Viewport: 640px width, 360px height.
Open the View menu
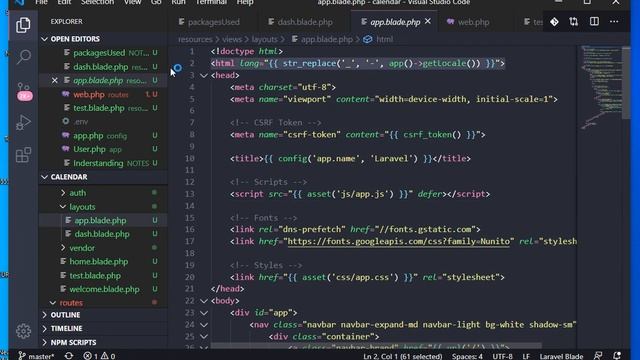pyautogui.click(x=132, y=2)
